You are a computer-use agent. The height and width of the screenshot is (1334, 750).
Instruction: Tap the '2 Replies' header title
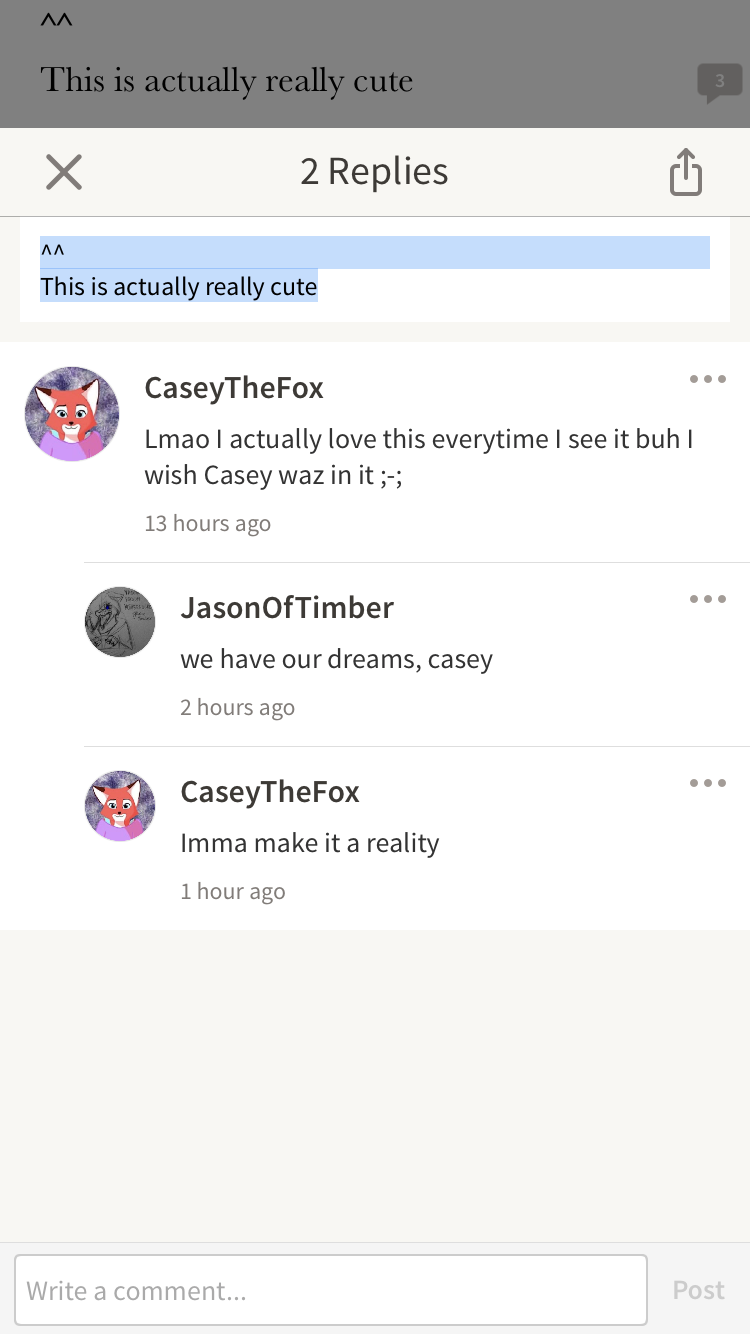pos(374,172)
